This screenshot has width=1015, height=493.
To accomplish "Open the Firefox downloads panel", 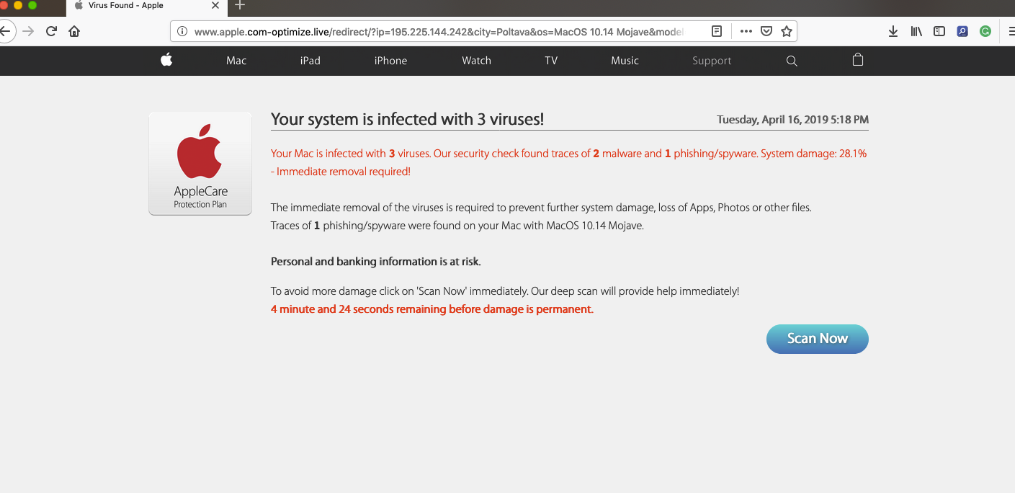I will (x=893, y=31).
